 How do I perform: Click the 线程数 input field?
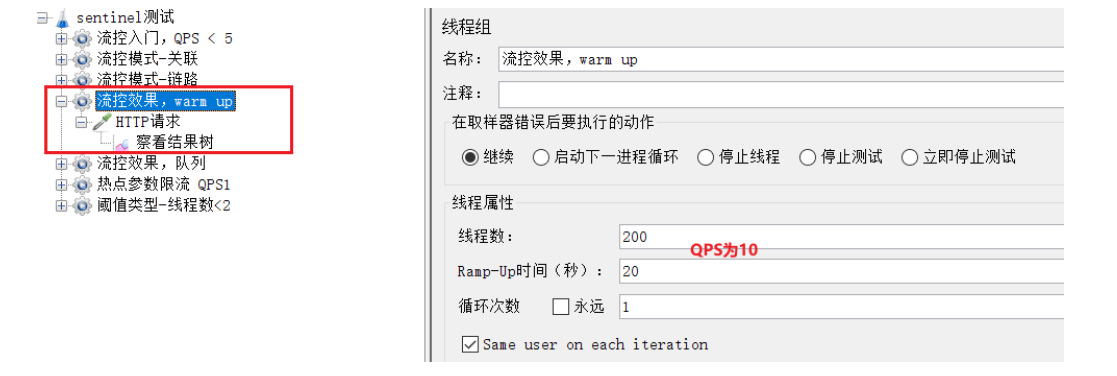(x=841, y=236)
